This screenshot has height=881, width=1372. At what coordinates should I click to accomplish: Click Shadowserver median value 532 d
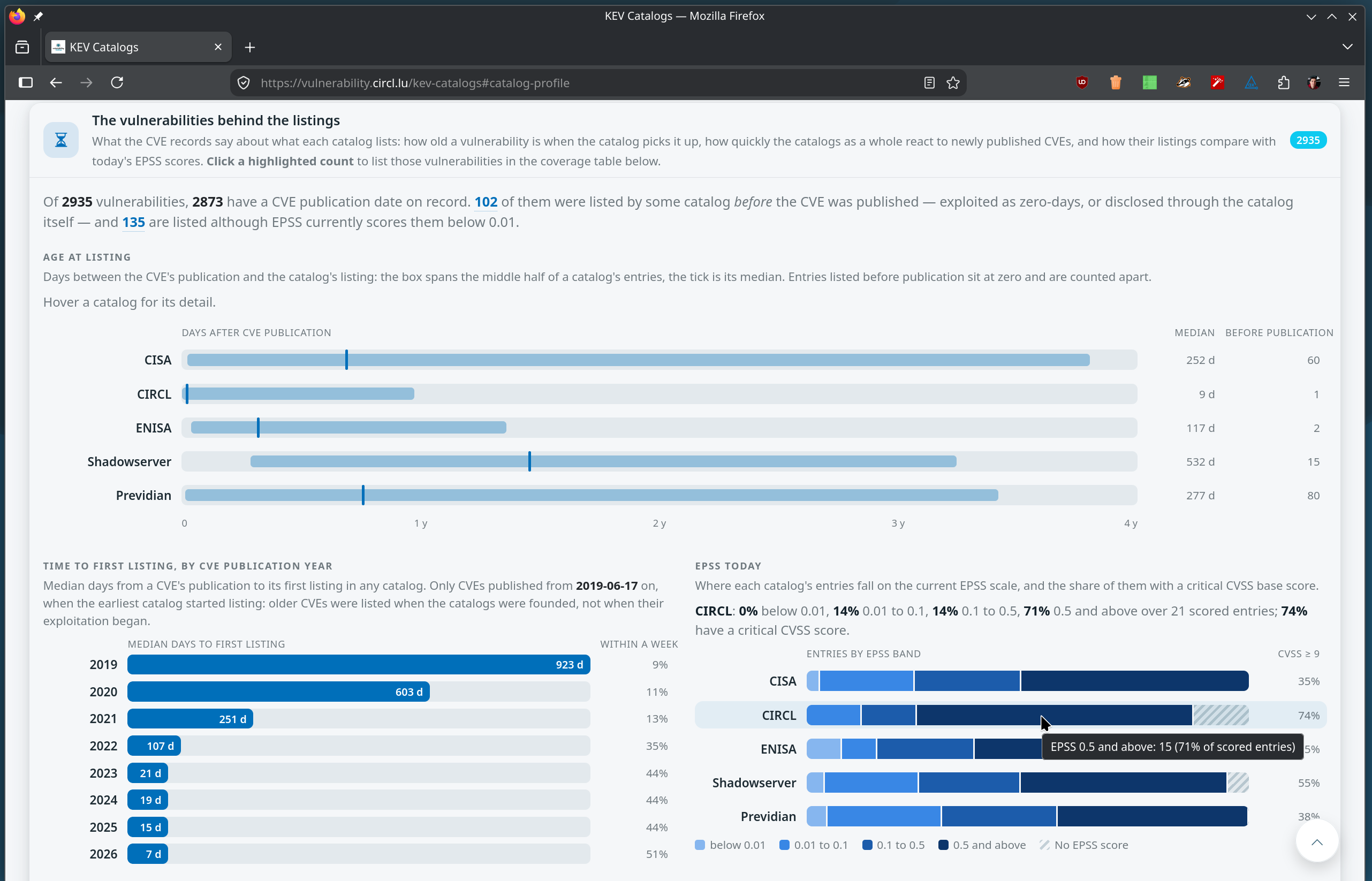coord(1200,462)
